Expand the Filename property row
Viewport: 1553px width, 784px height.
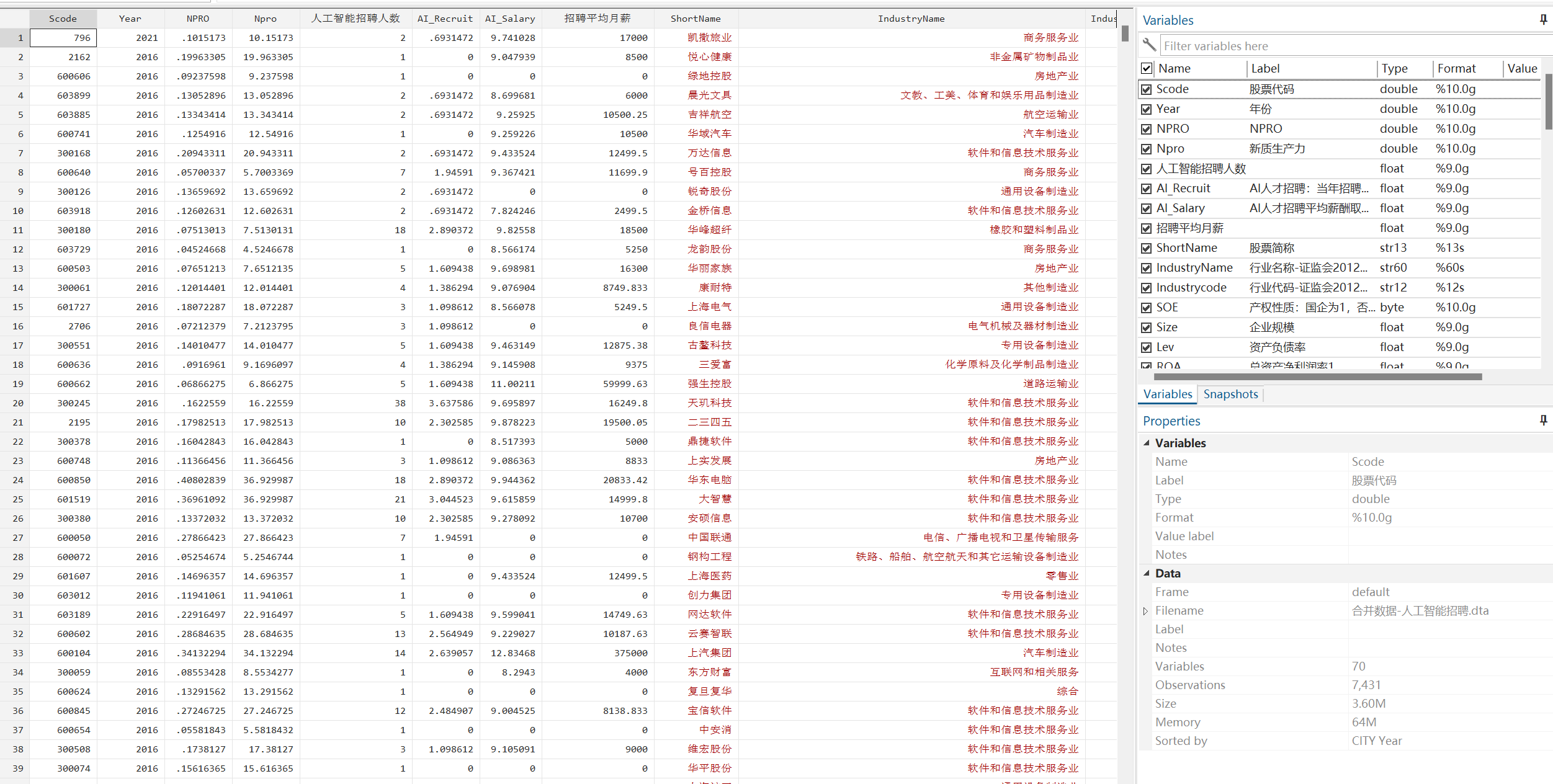(x=1145, y=611)
